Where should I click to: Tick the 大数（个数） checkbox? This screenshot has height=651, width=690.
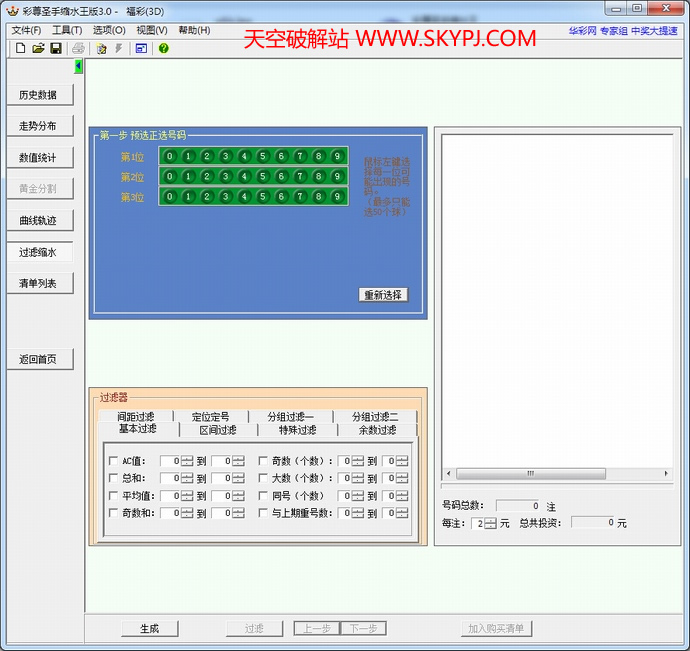(x=263, y=479)
